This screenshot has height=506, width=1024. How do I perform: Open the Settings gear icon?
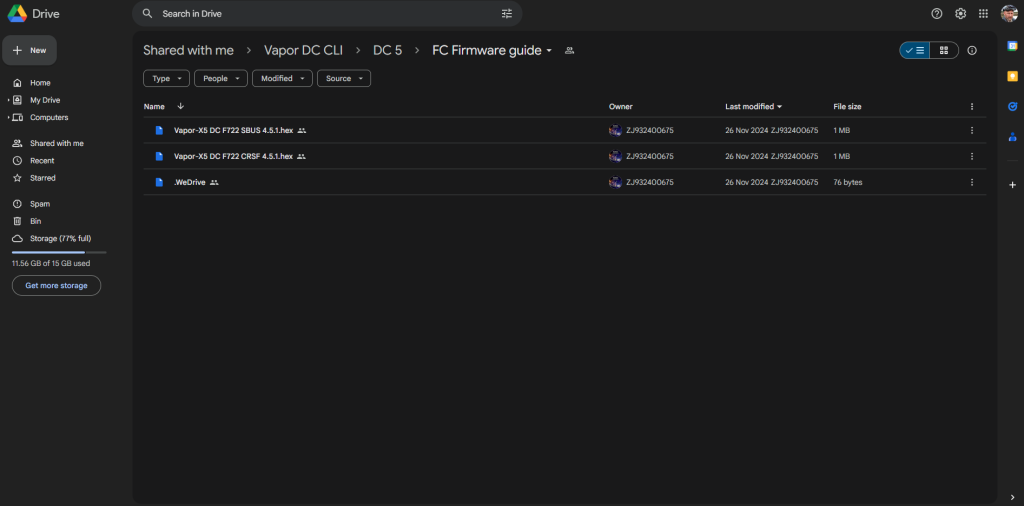960,14
